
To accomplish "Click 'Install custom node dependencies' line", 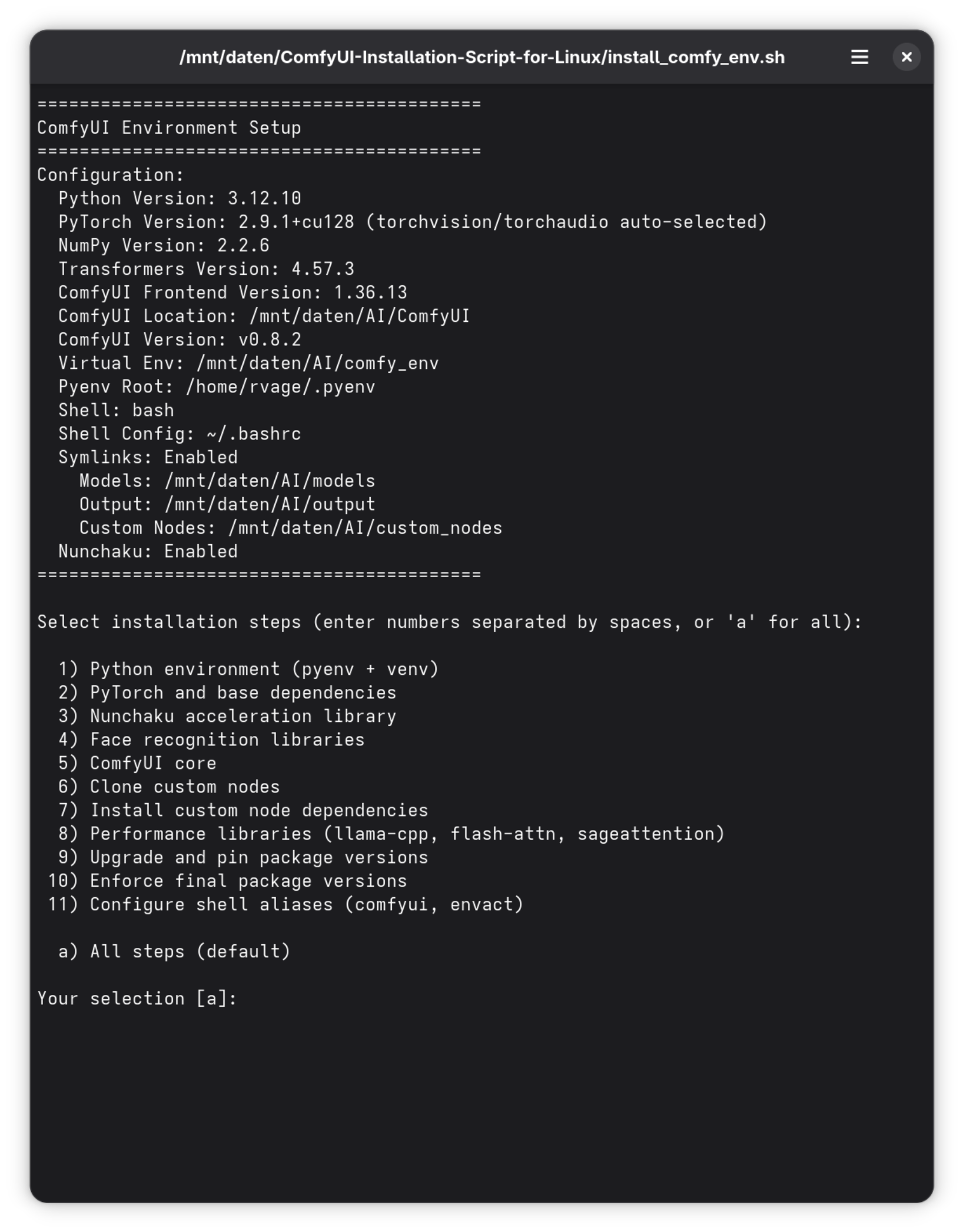I will click(x=243, y=810).
